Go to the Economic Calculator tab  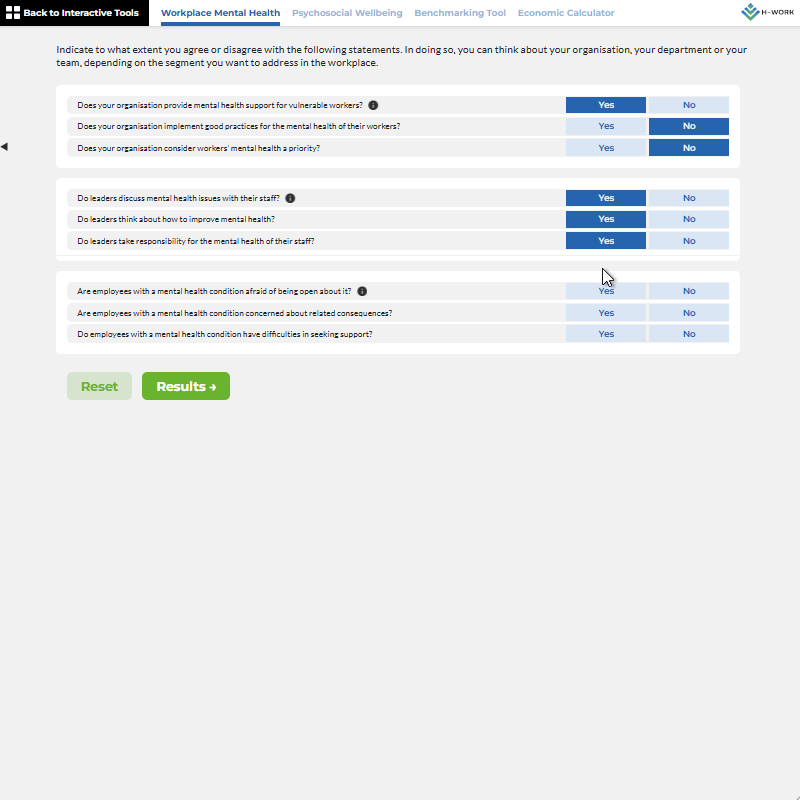[566, 13]
